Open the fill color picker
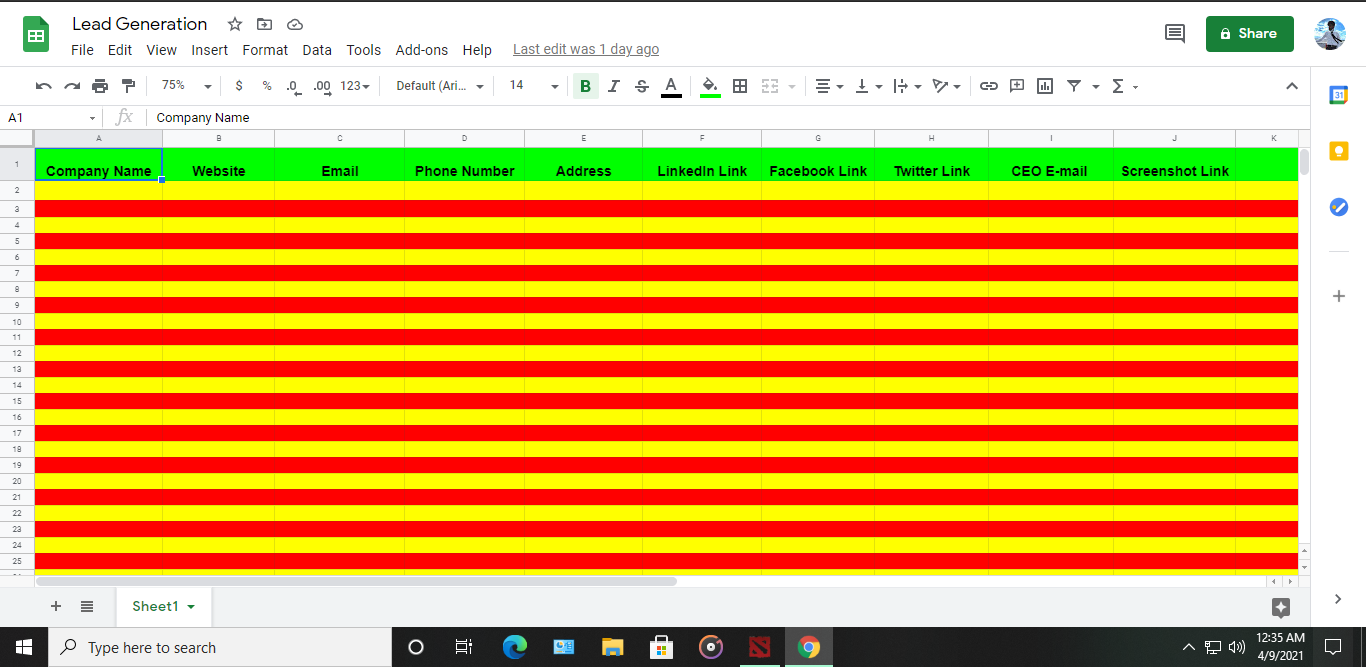Viewport: 1366px width, 667px height. pos(710,86)
